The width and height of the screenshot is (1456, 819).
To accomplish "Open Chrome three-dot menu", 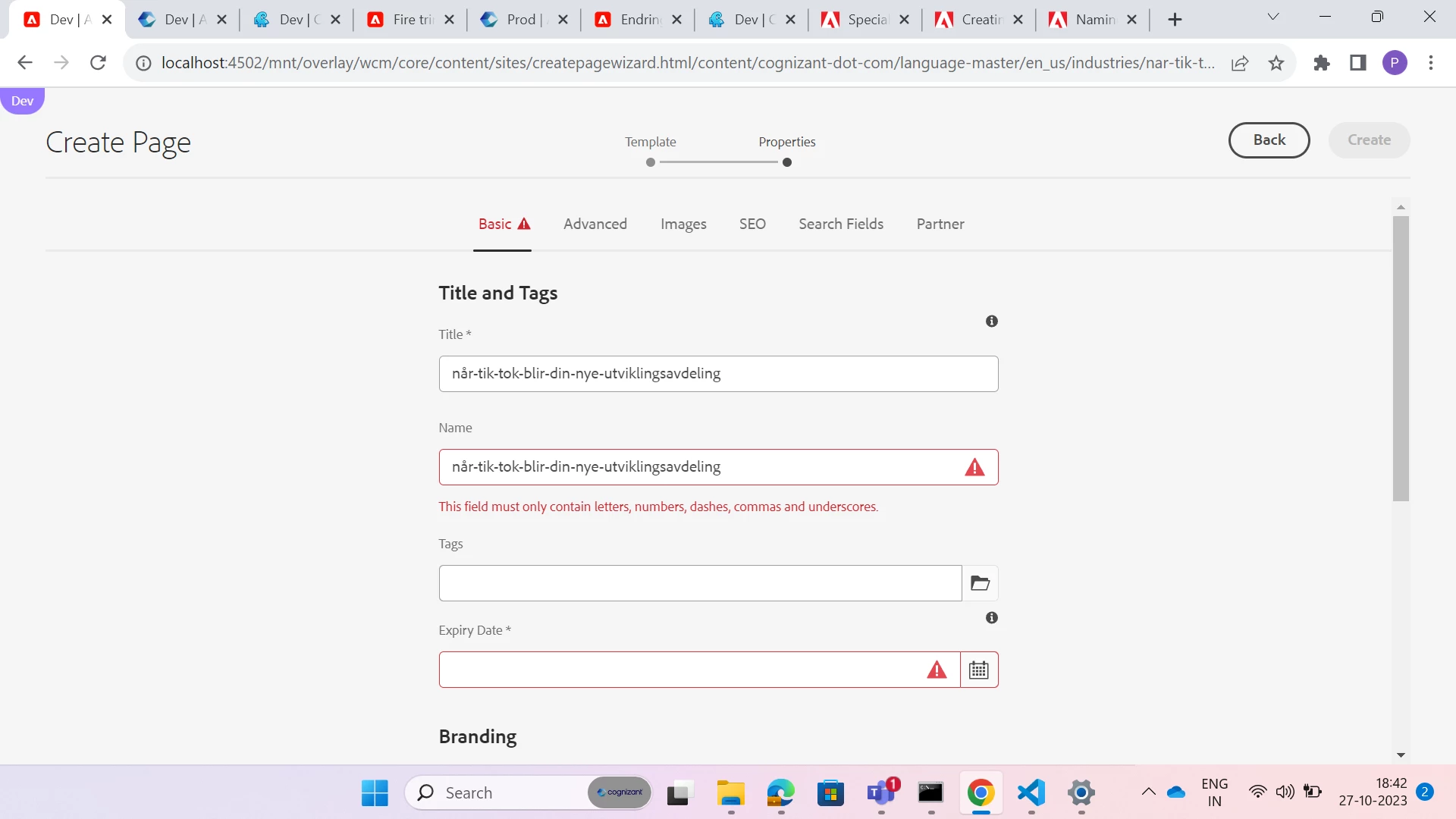I will click(x=1431, y=63).
